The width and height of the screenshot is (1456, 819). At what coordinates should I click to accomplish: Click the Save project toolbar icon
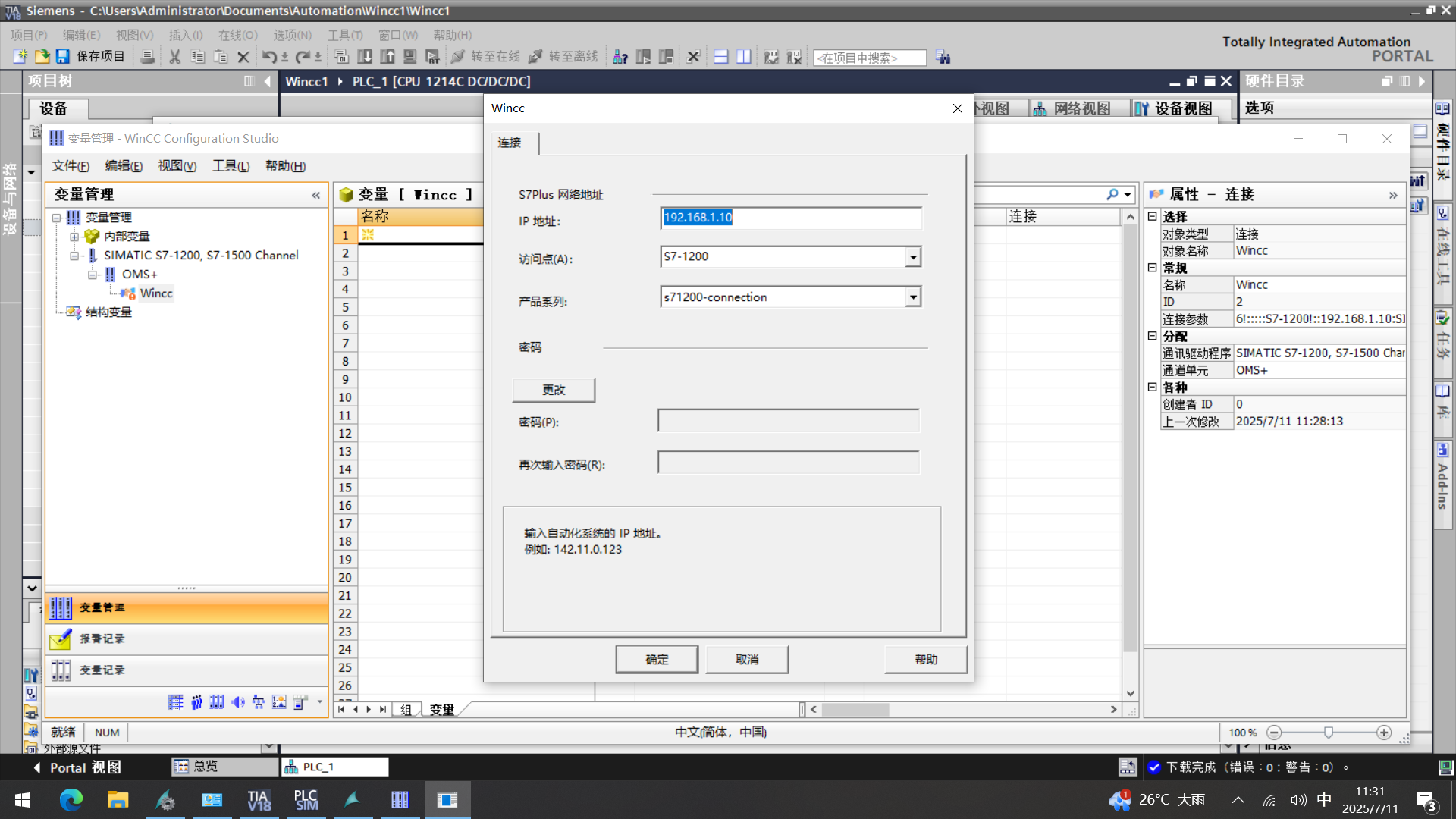tap(63, 57)
